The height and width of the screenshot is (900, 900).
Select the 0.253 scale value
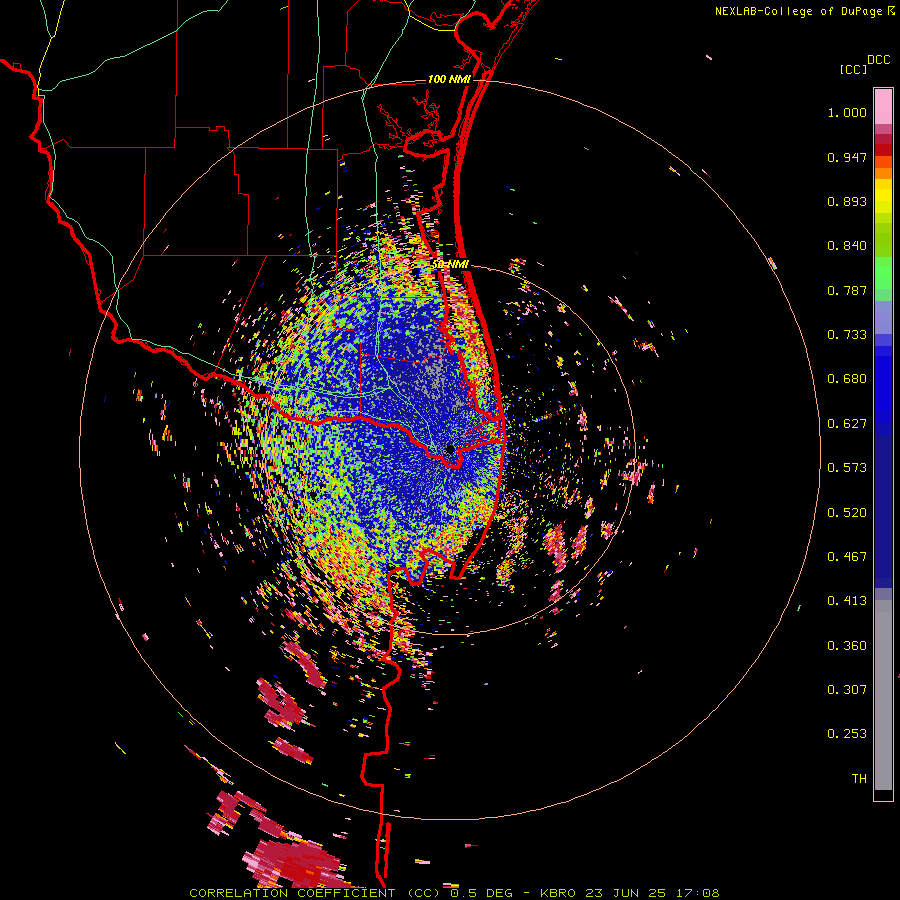(x=847, y=734)
